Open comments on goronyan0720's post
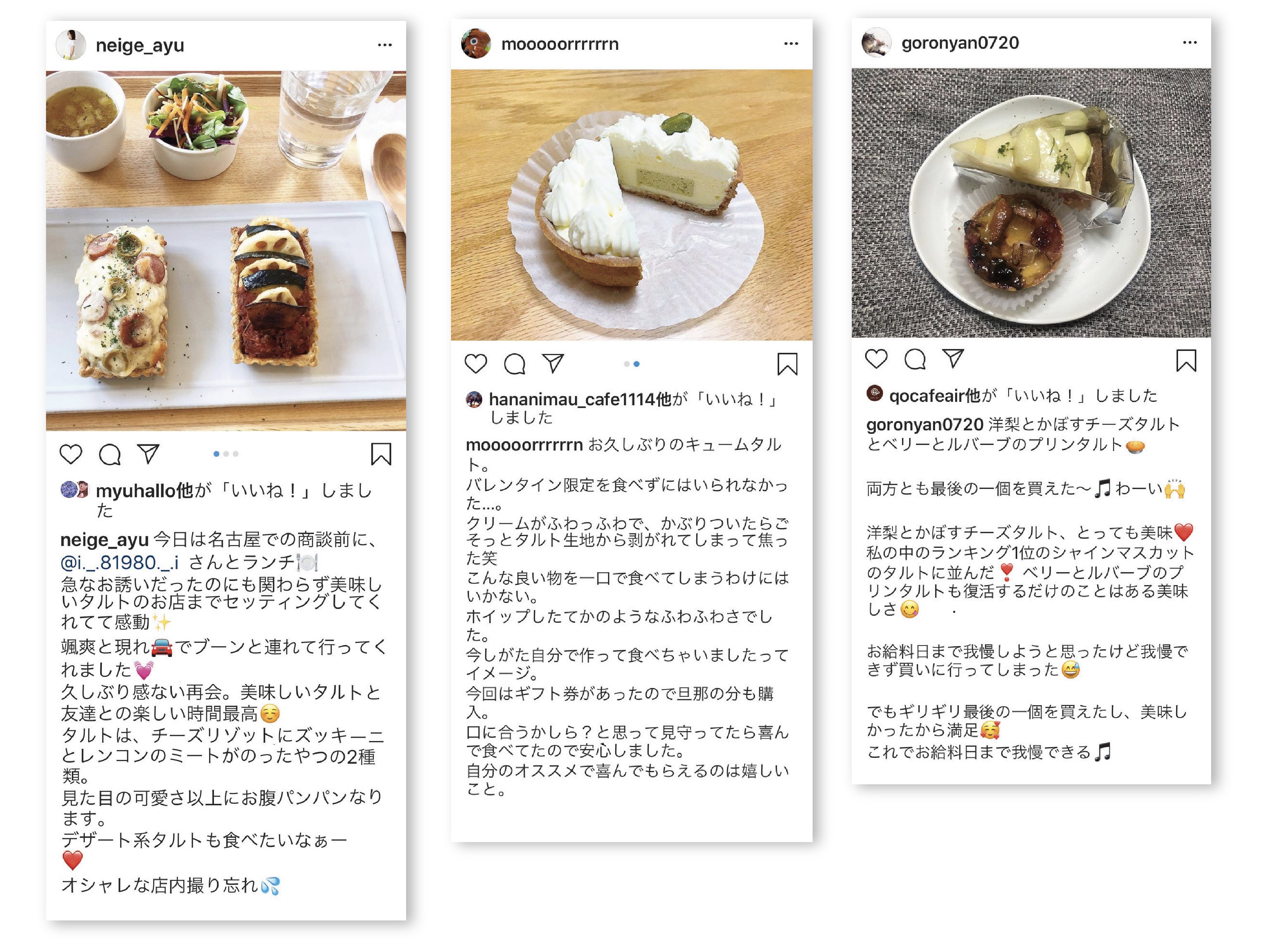Image resolution: width=1264 pixels, height=952 pixels. pos(915,359)
